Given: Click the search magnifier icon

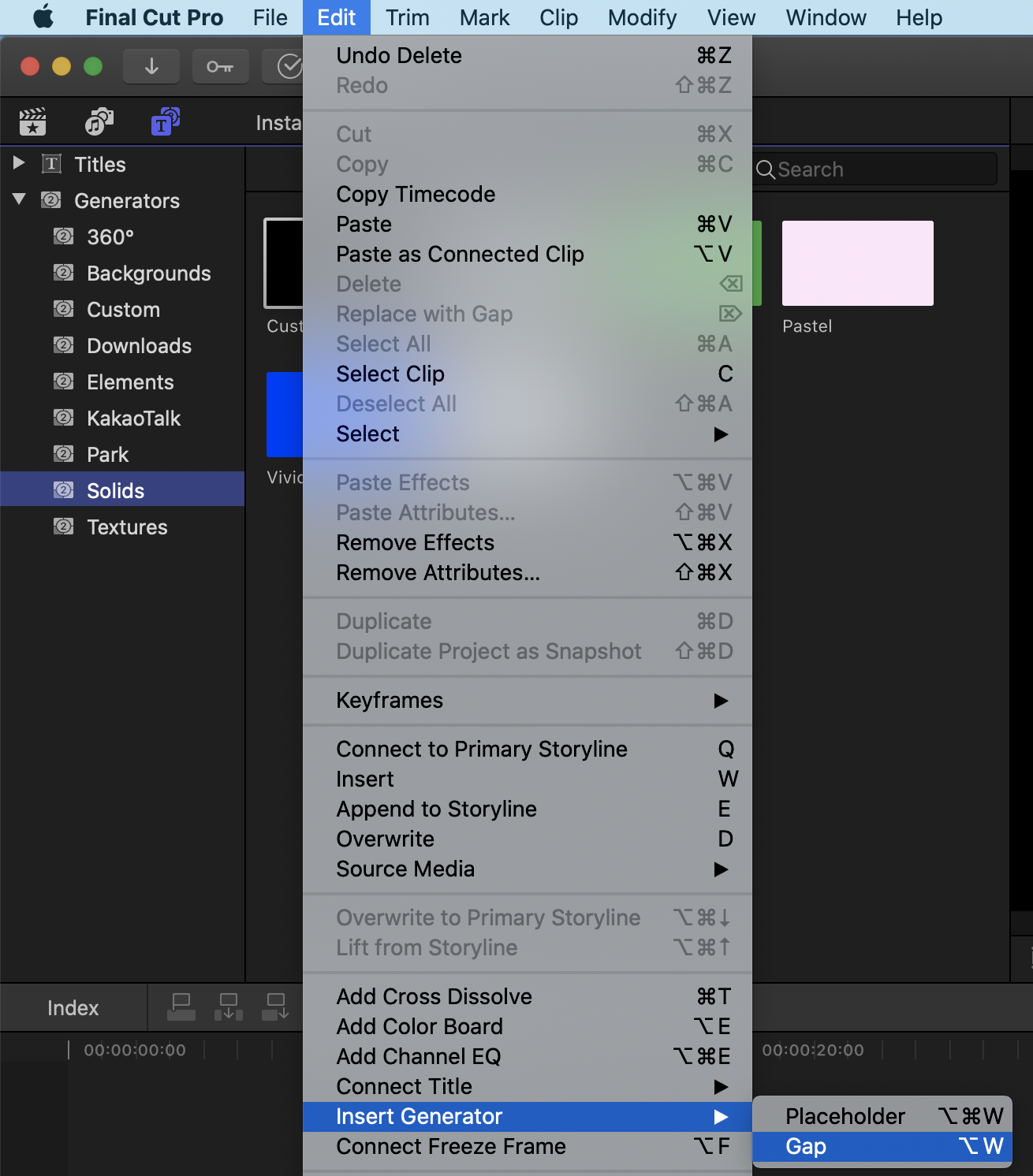Looking at the screenshot, I should pos(765,169).
